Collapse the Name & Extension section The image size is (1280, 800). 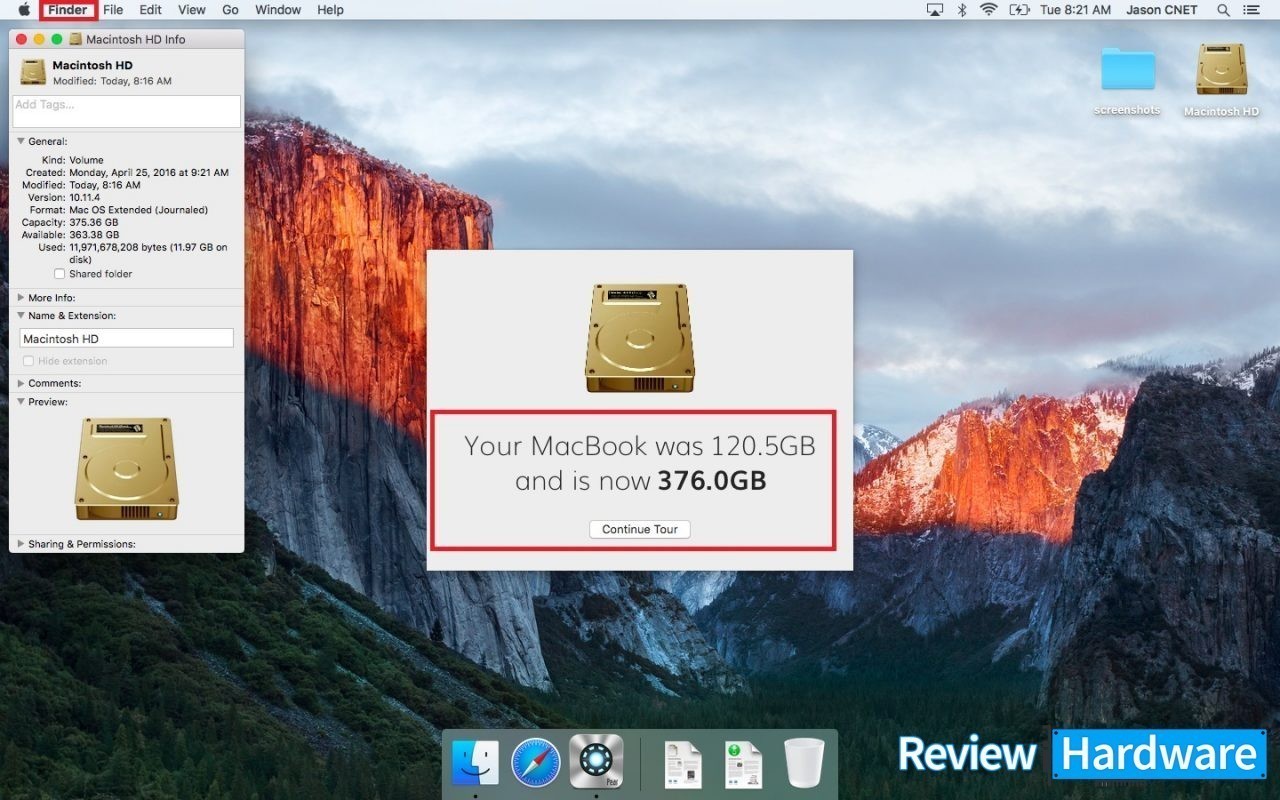point(21,316)
